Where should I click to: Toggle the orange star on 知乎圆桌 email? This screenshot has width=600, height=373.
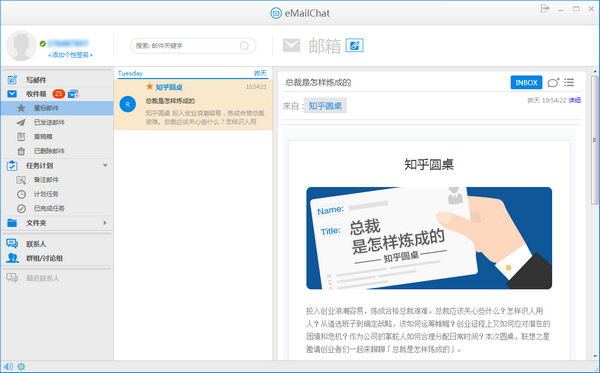(150, 86)
